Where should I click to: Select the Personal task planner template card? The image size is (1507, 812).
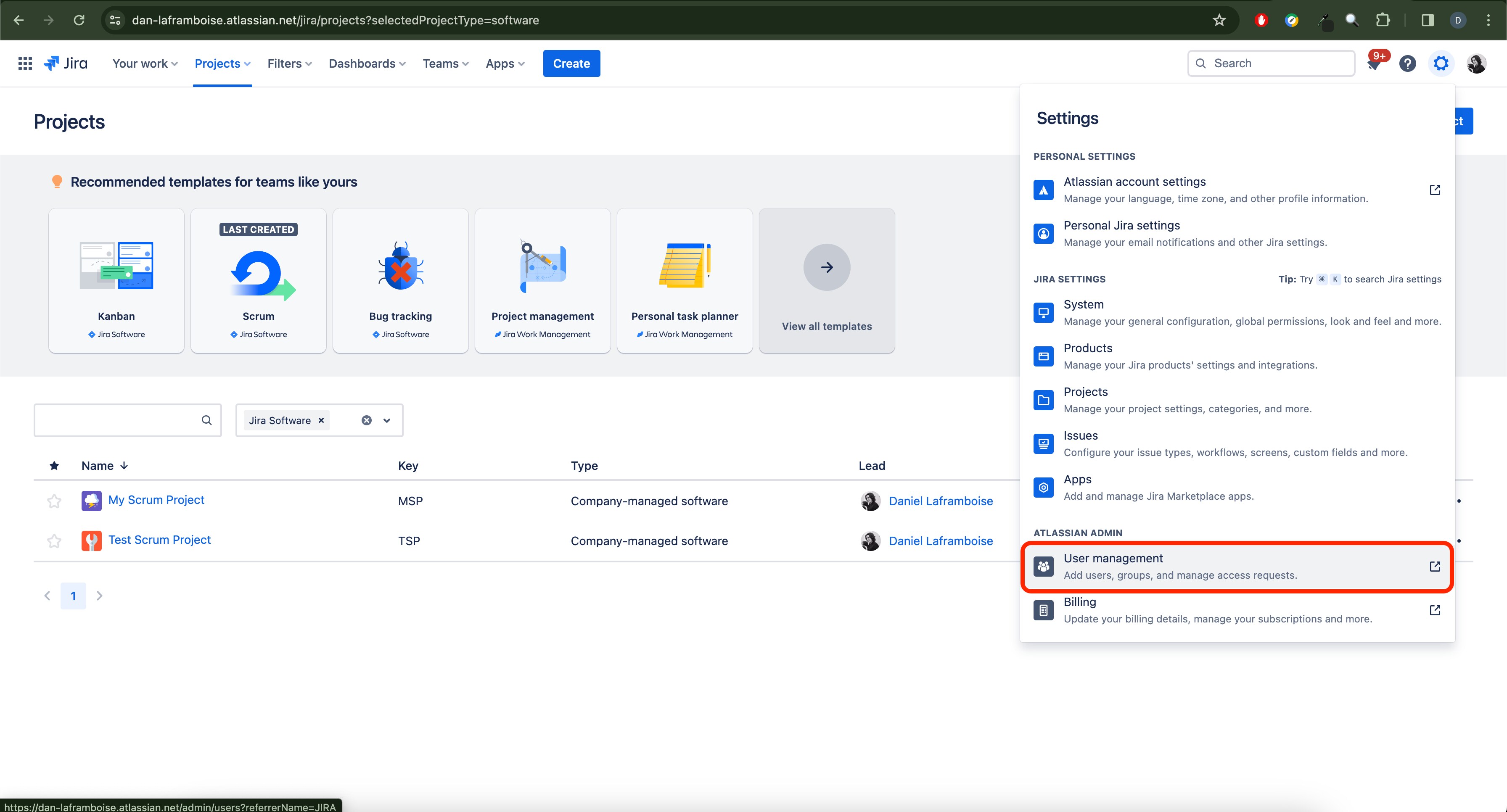685,281
